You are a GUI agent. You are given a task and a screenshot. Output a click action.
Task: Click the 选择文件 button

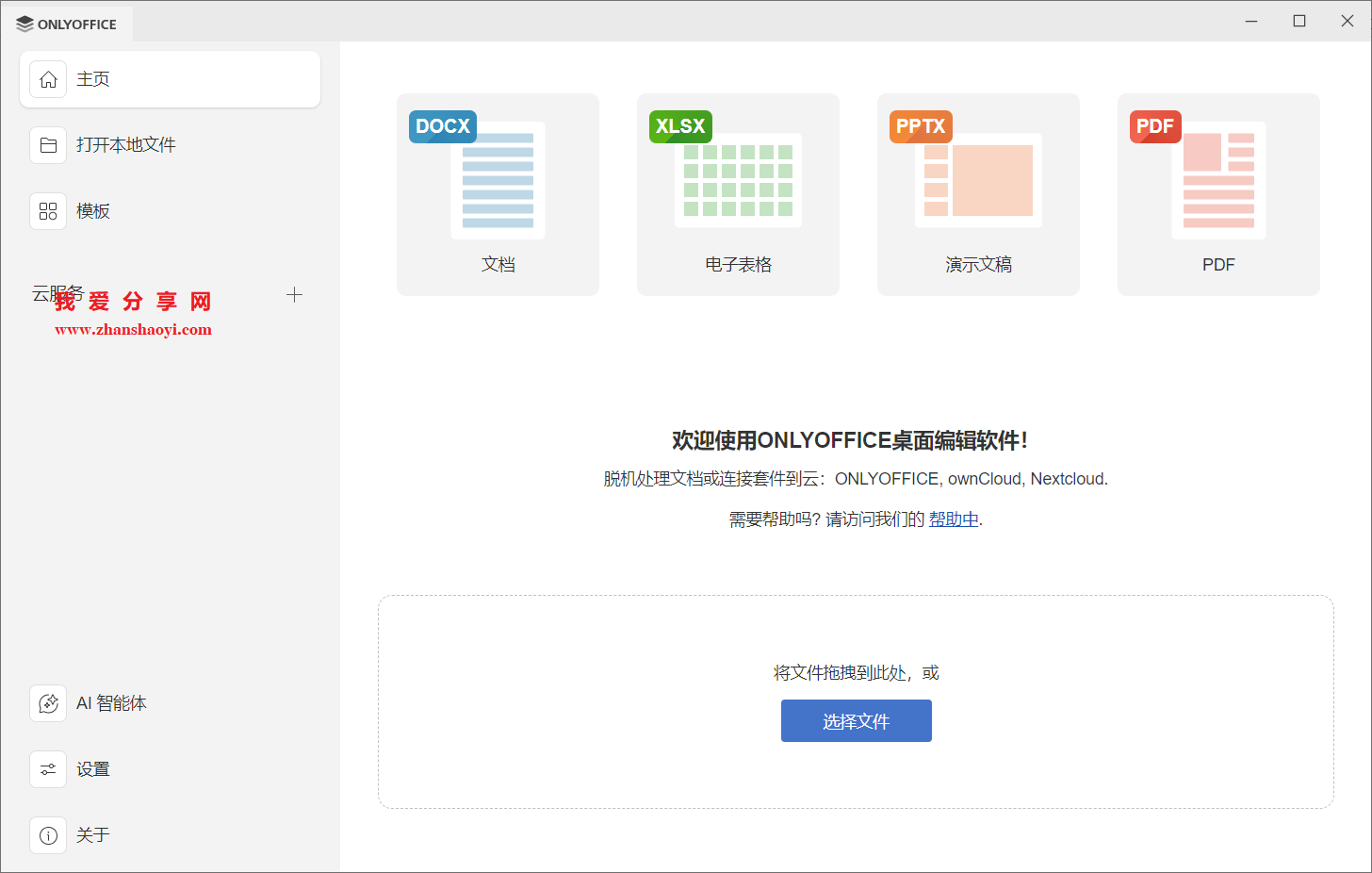856,721
